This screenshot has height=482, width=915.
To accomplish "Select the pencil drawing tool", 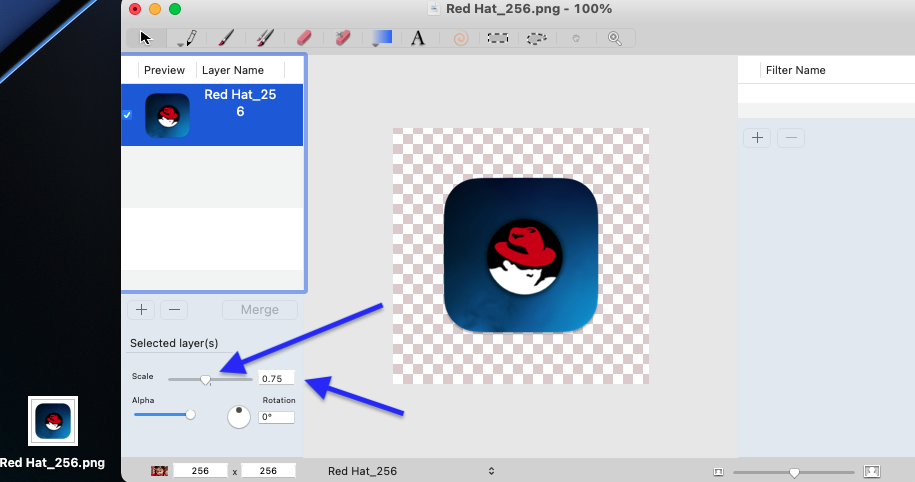I will 191,38.
